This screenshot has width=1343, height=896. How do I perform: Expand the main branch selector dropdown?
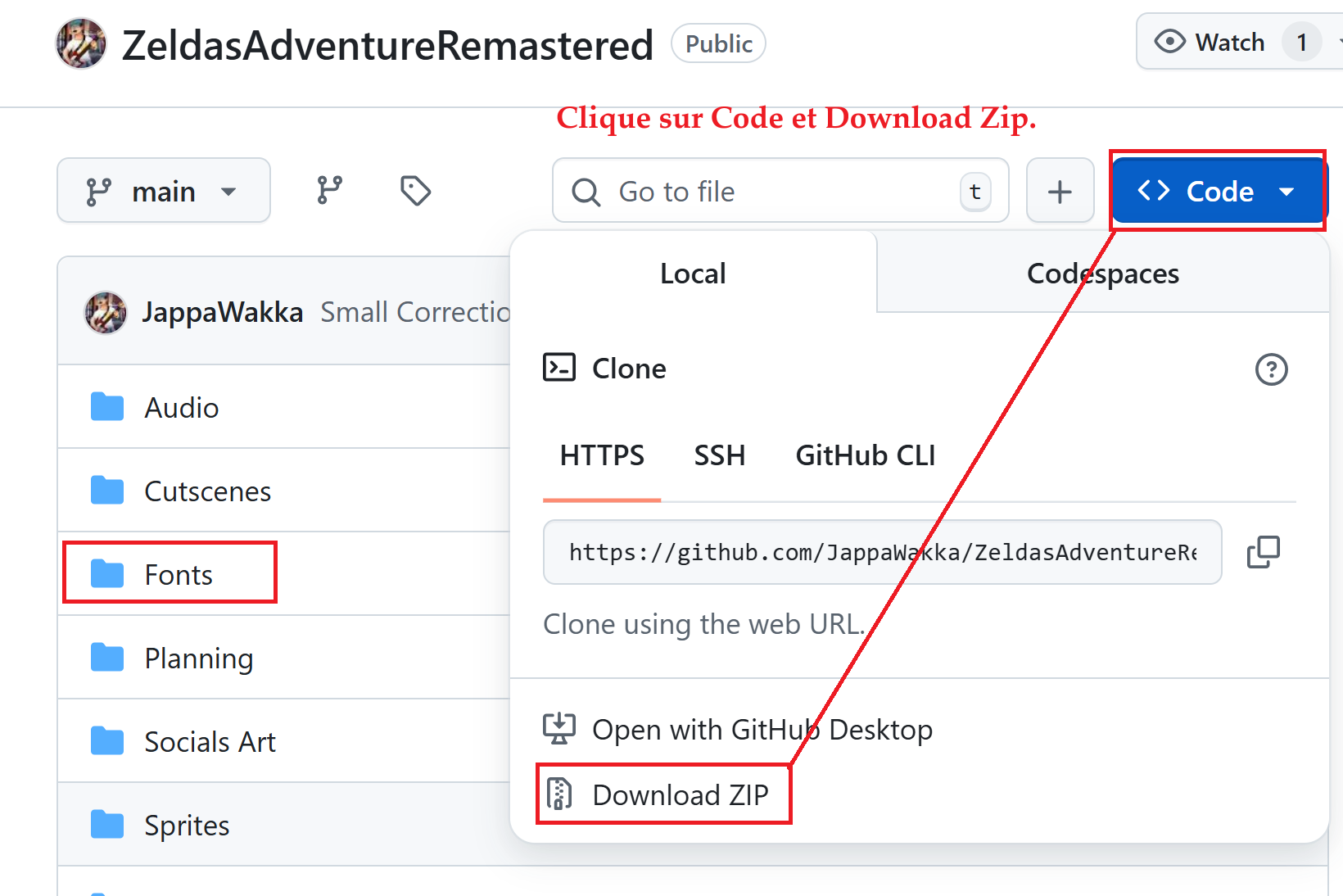click(164, 191)
